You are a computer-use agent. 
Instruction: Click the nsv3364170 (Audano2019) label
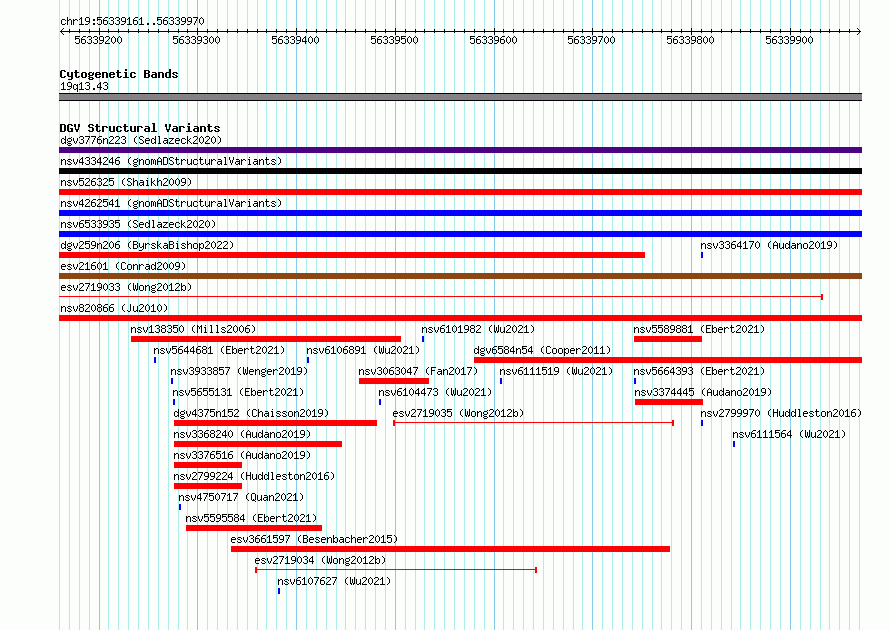pos(769,245)
